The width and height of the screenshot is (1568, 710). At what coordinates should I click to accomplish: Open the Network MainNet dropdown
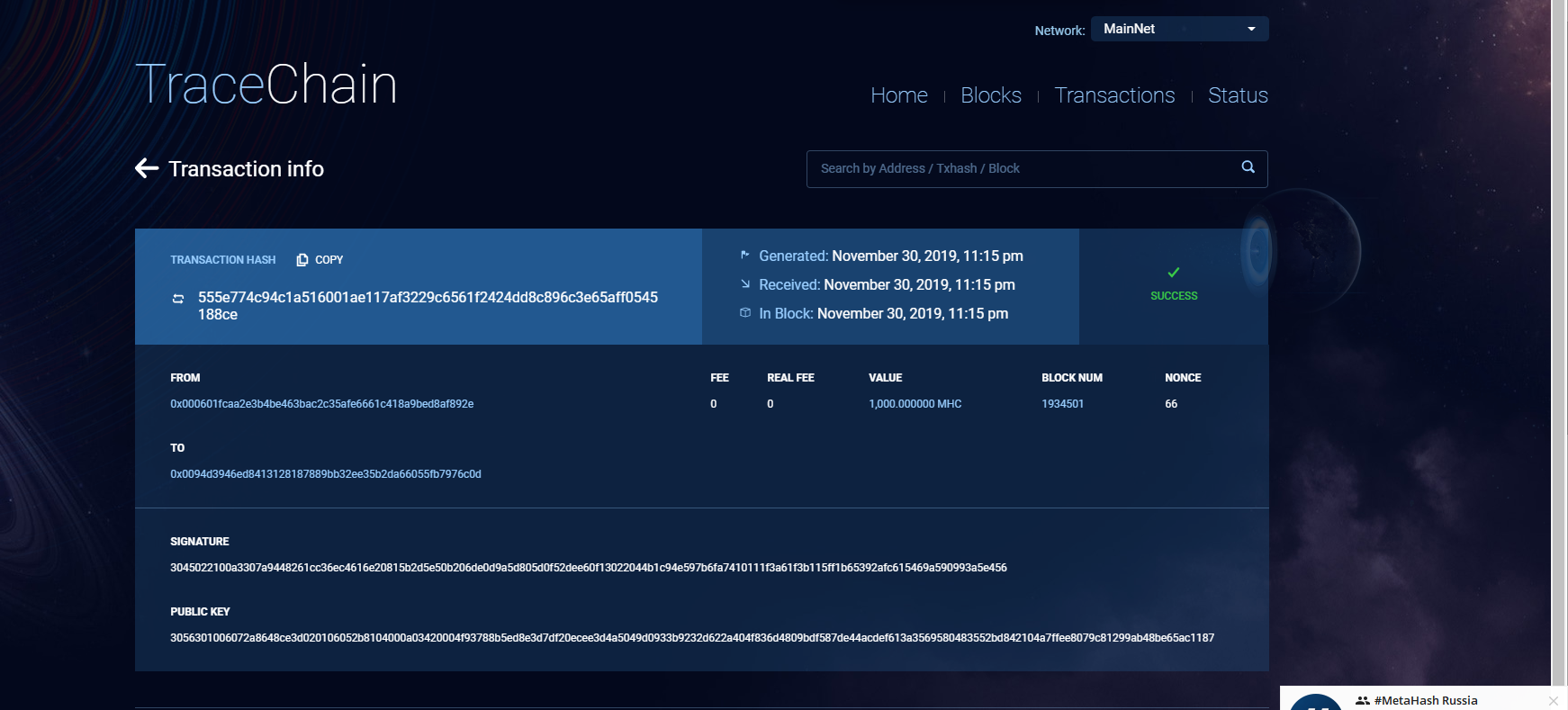[x=1179, y=29]
